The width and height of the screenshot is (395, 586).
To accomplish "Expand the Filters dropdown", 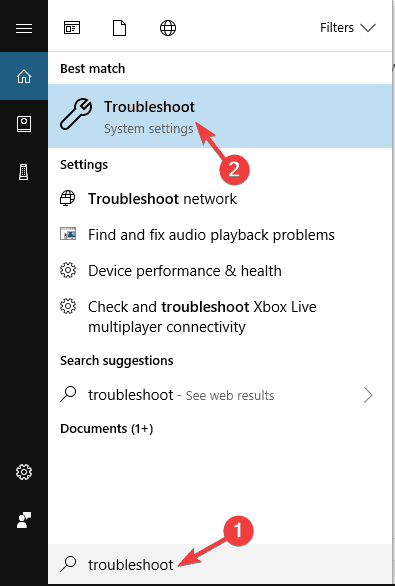I will pyautogui.click(x=348, y=28).
